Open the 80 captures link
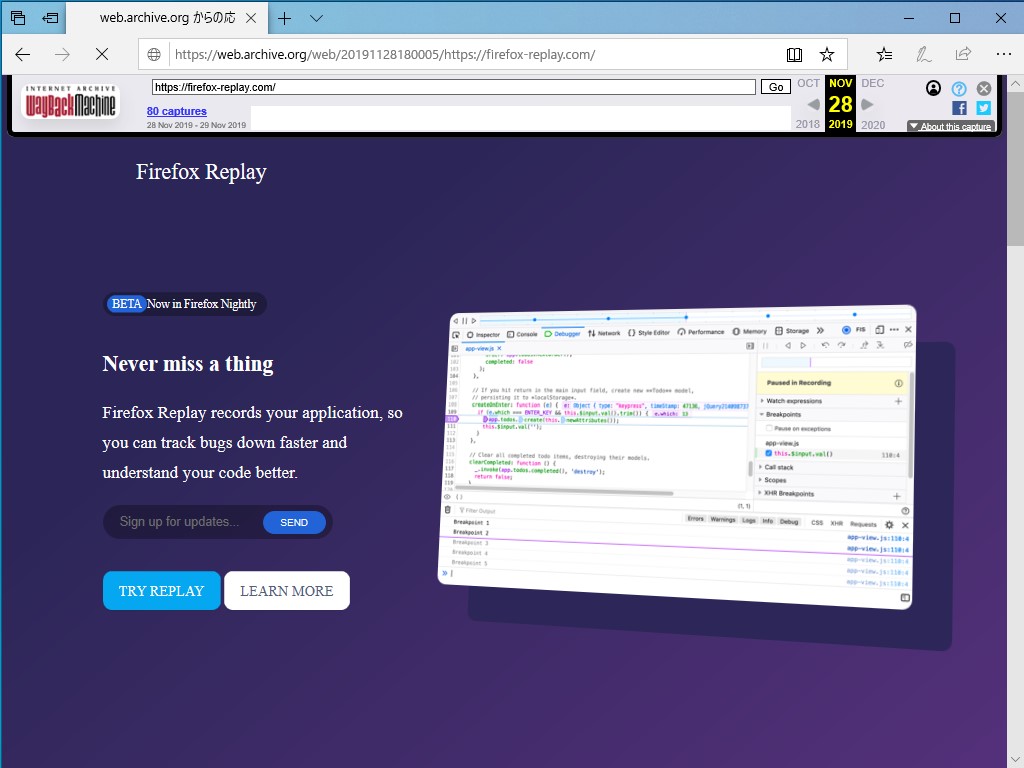Image resolution: width=1024 pixels, height=768 pixels. point(176,111)
